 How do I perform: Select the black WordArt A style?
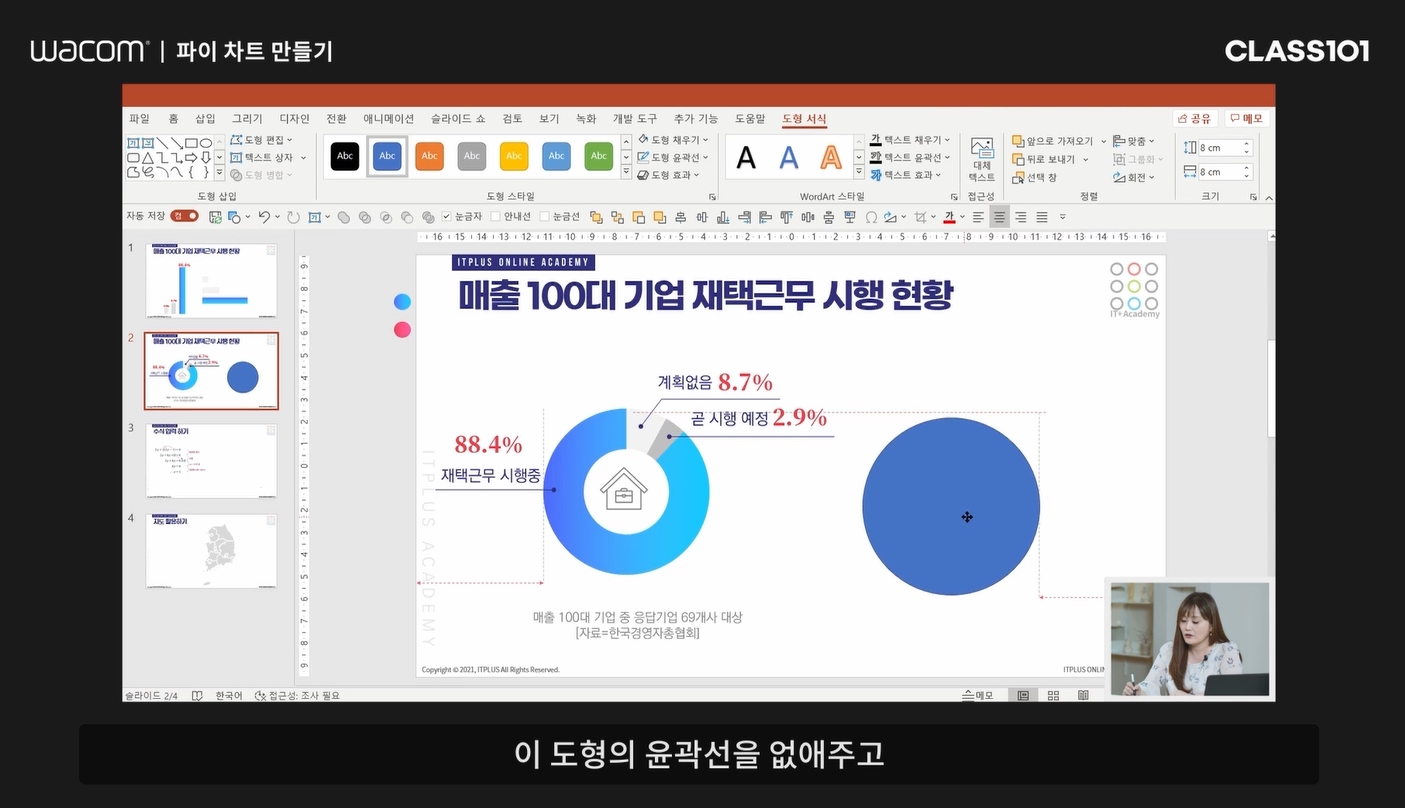point(747,157)
